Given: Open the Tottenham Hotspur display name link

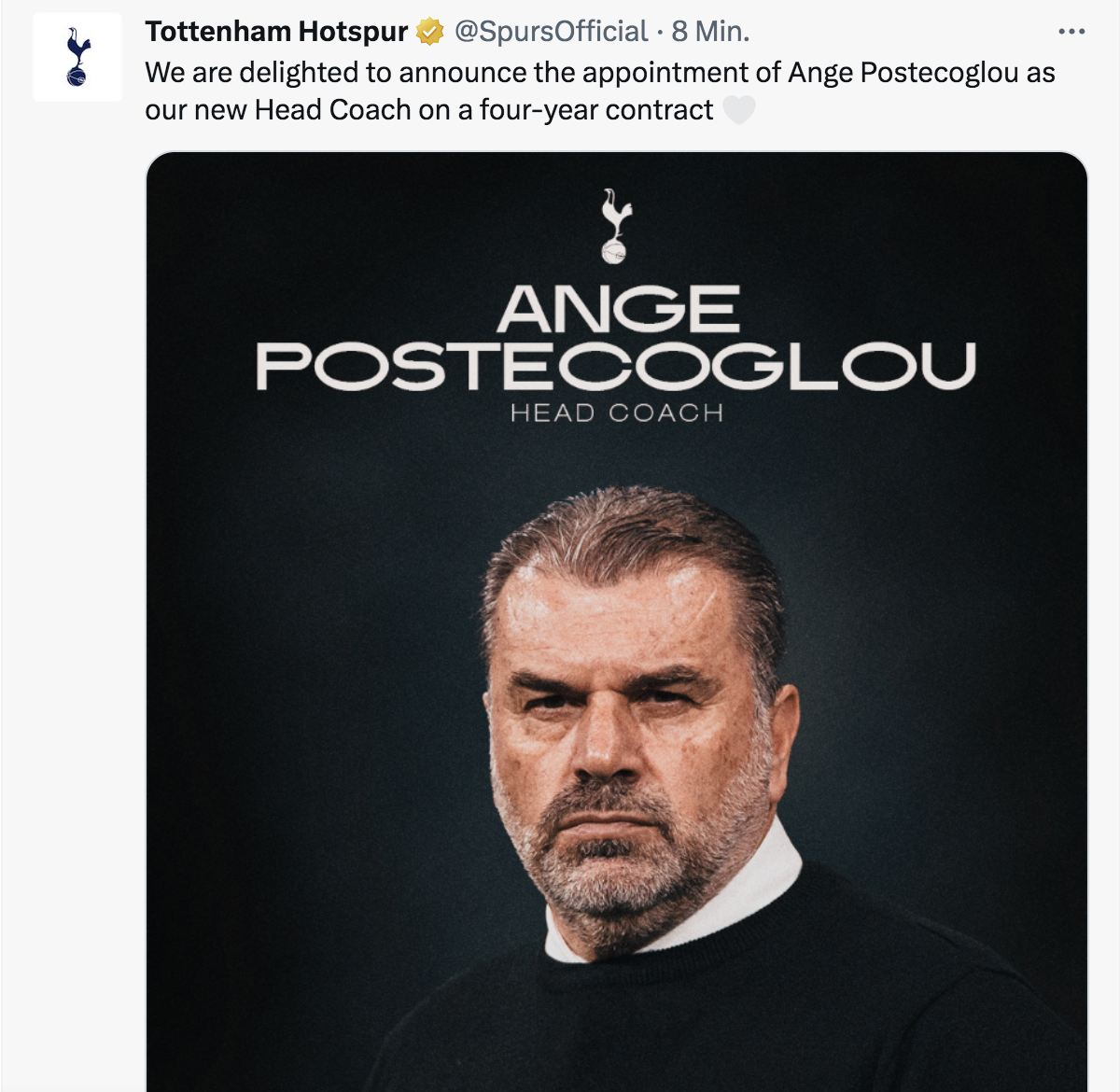Looking at the screenshot, I should click(276, 32).
